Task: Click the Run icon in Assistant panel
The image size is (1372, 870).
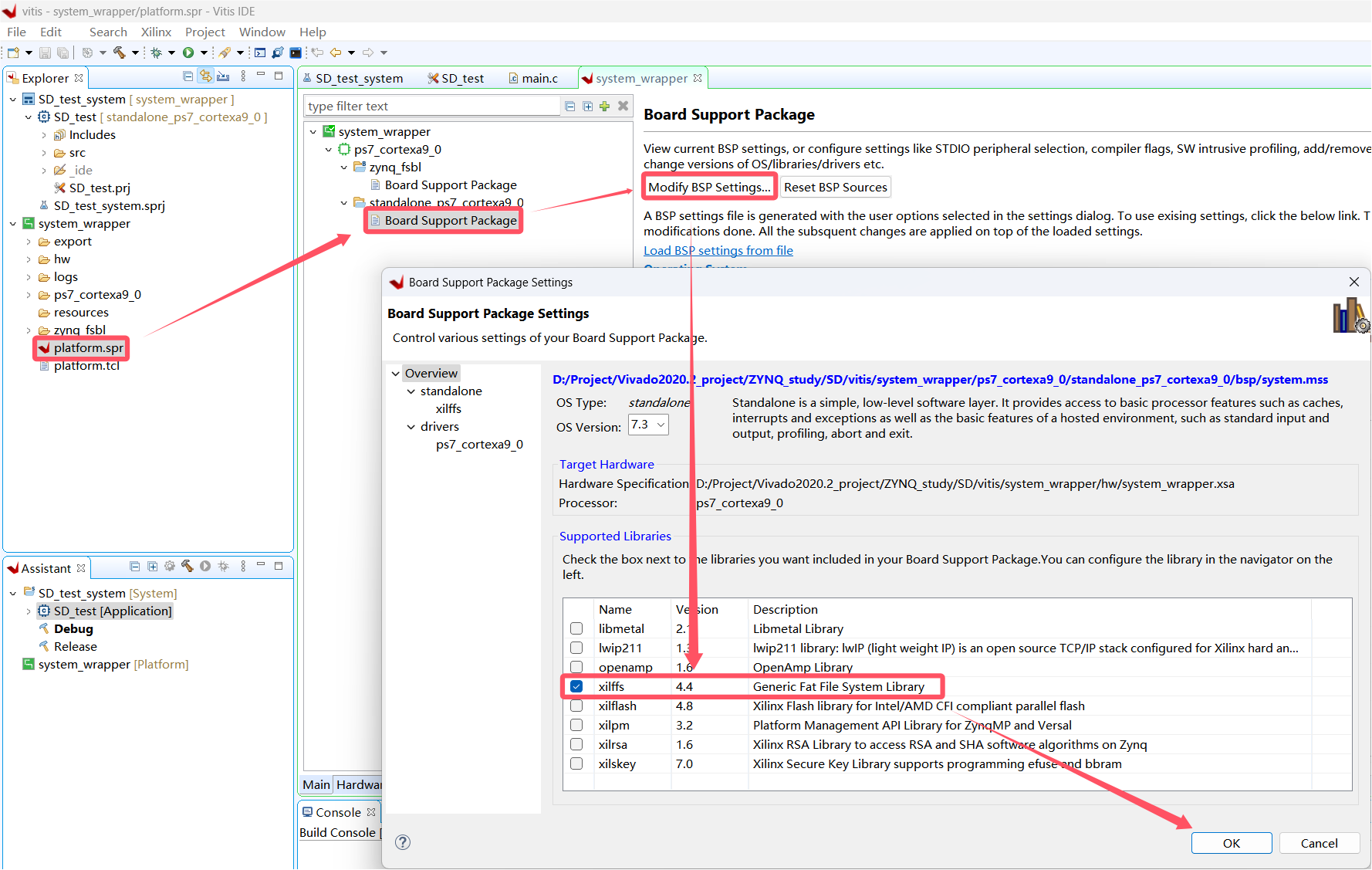Action: (205, 566)
